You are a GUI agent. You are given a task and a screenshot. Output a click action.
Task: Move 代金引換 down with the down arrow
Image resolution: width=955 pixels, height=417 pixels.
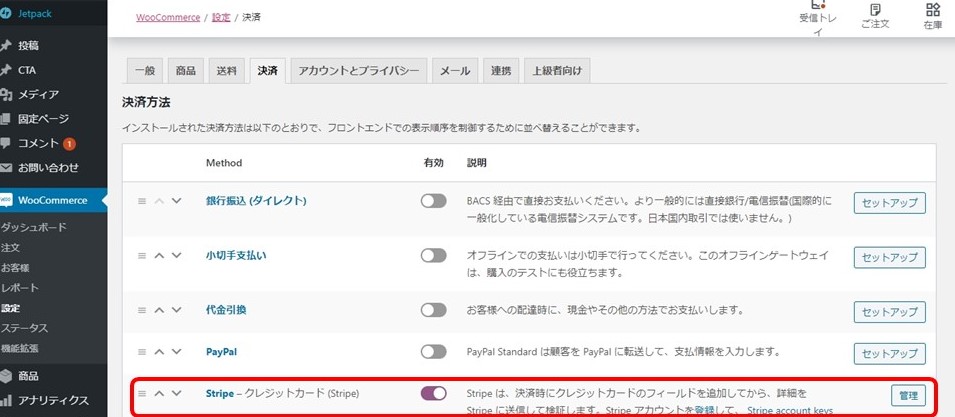177,310
